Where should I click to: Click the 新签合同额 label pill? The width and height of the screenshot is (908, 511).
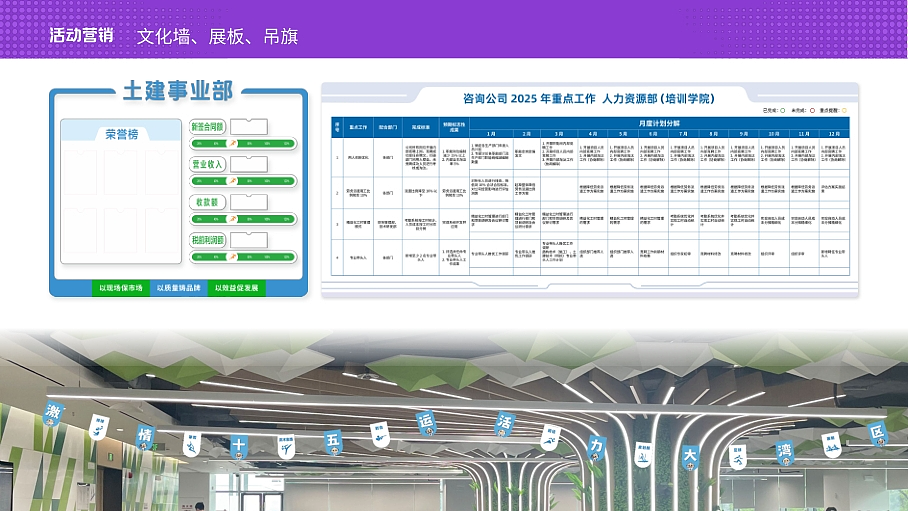pyautogui.click(x=207, y=126)
